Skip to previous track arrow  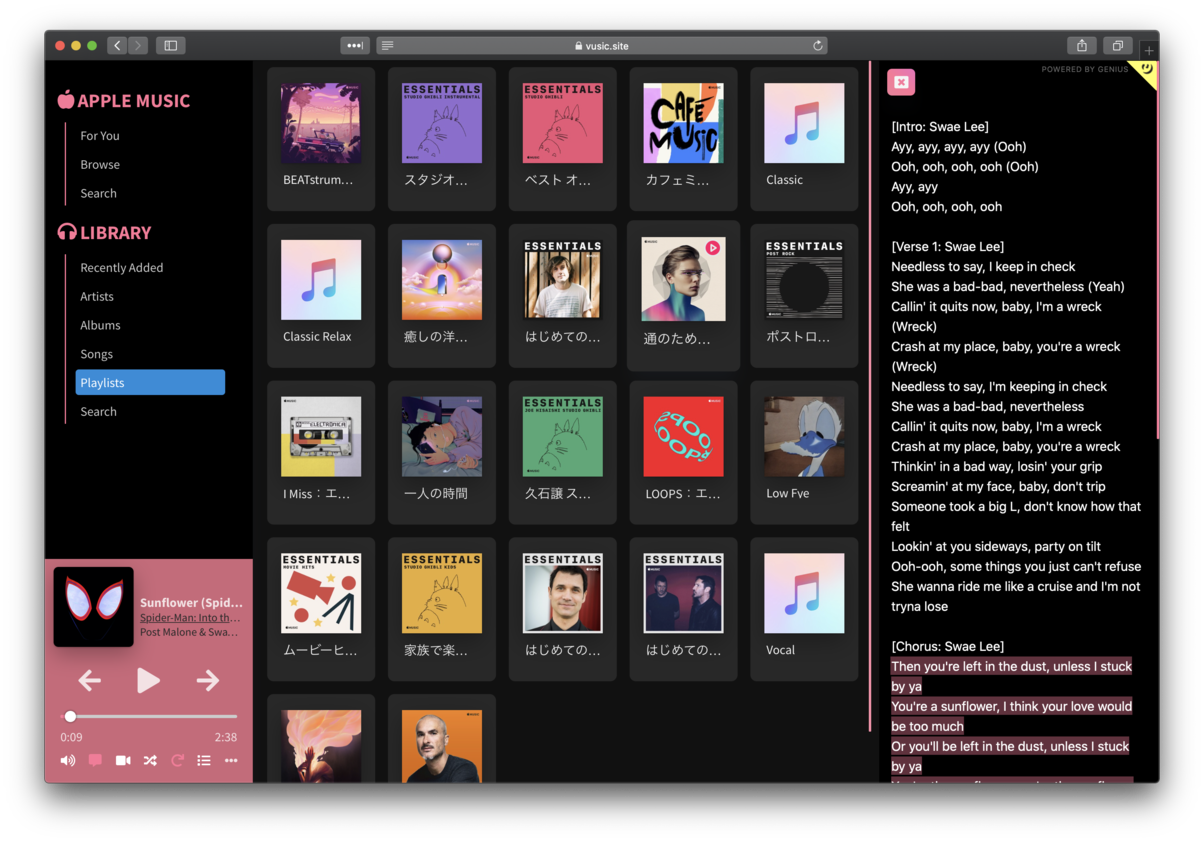[90, 681]
